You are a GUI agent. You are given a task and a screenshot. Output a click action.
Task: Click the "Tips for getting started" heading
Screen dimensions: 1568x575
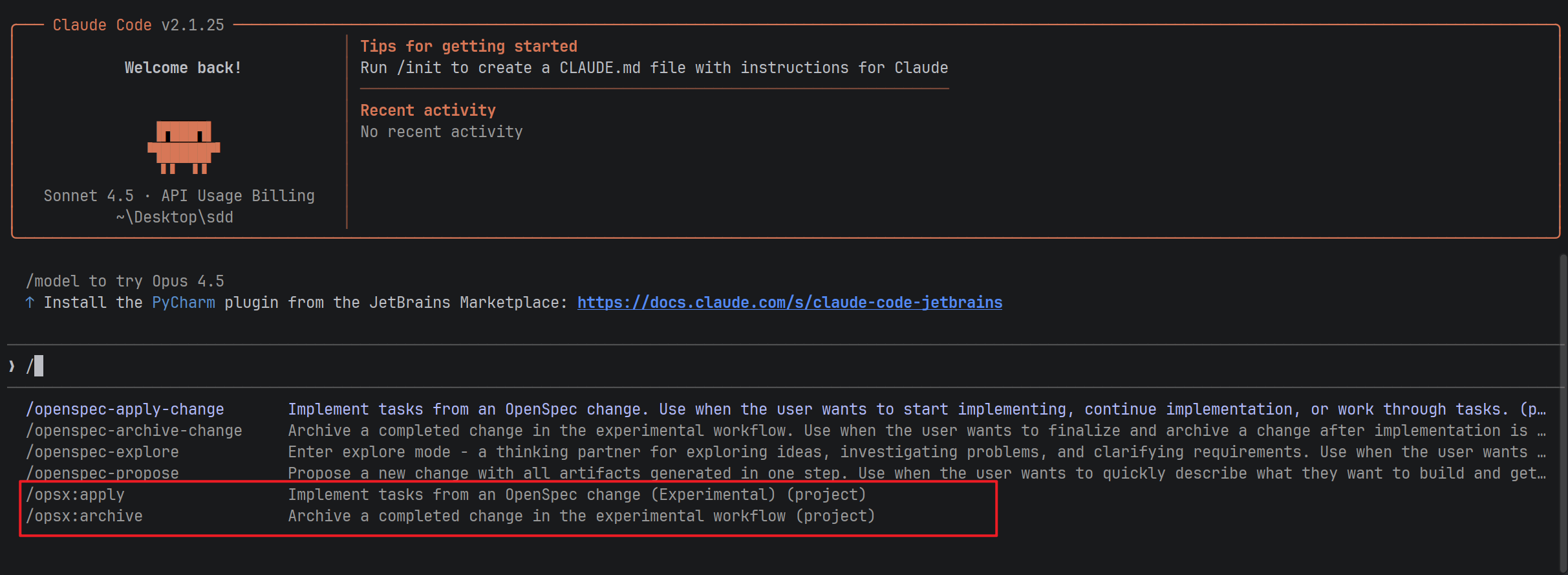coord(469,47)
